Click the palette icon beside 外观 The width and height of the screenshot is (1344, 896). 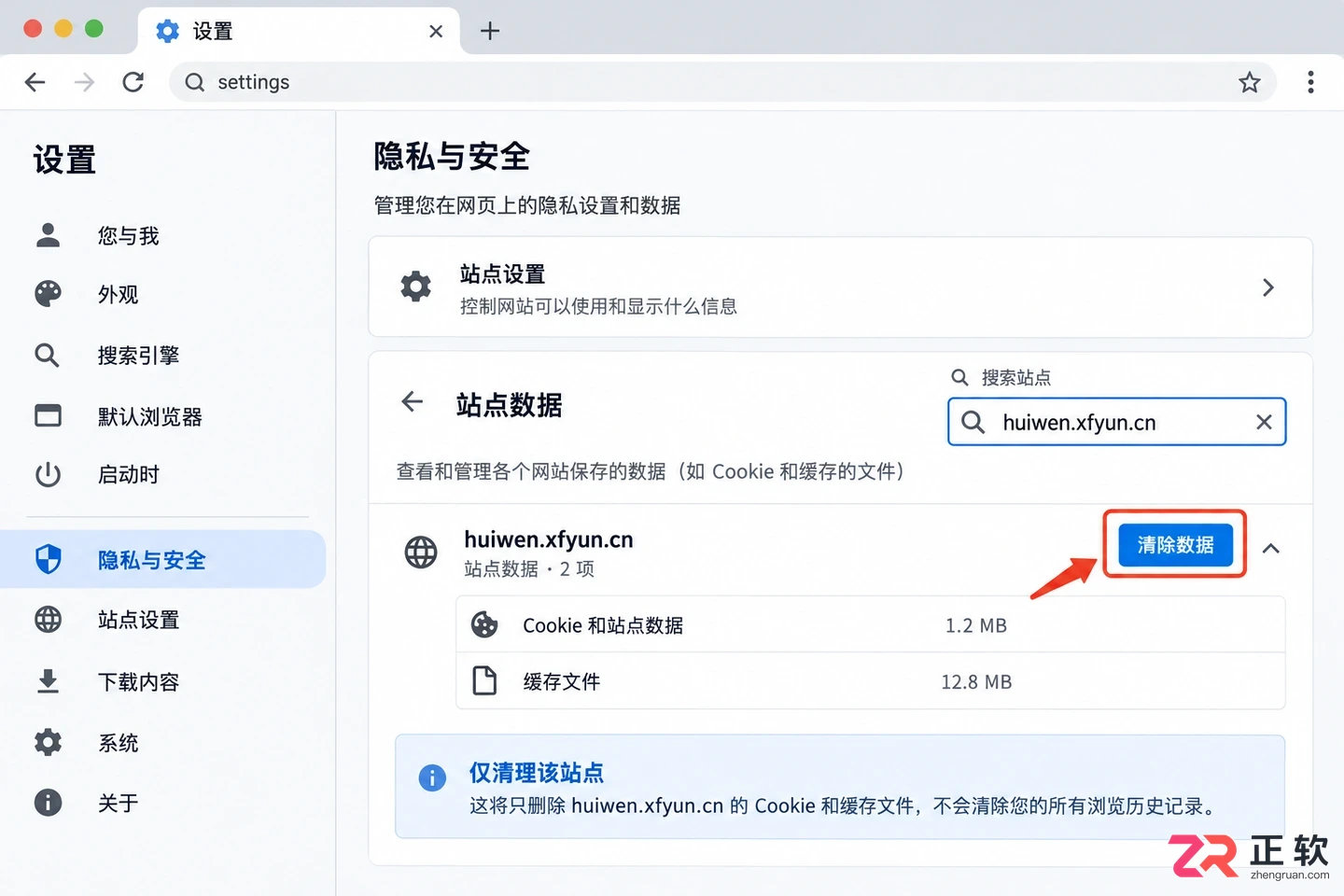[x=48, y=294]
